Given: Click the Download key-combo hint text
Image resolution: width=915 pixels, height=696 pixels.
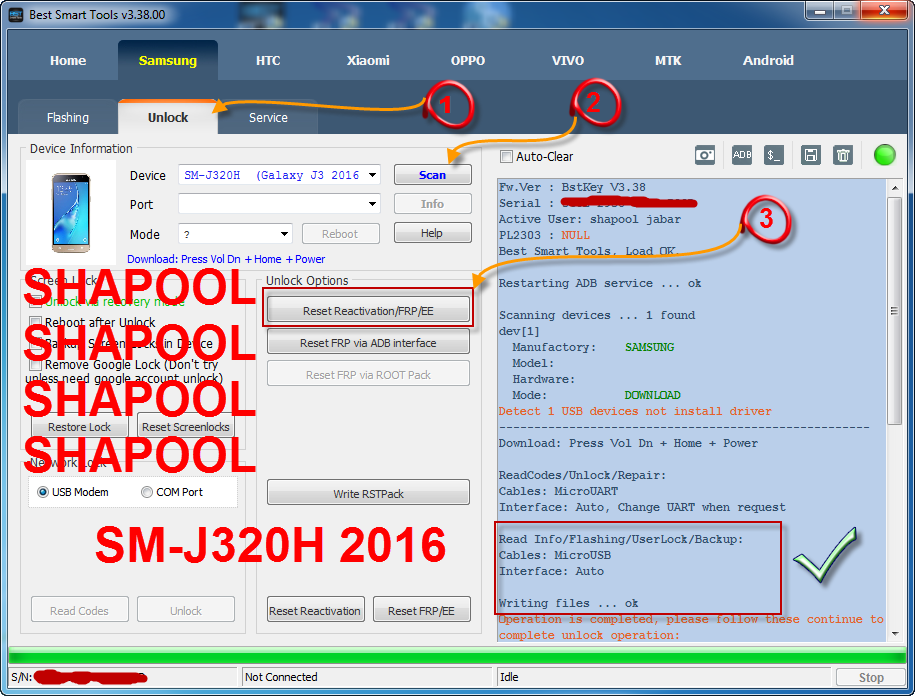Looking at the screenshot, I should click(x=226, y=259).
